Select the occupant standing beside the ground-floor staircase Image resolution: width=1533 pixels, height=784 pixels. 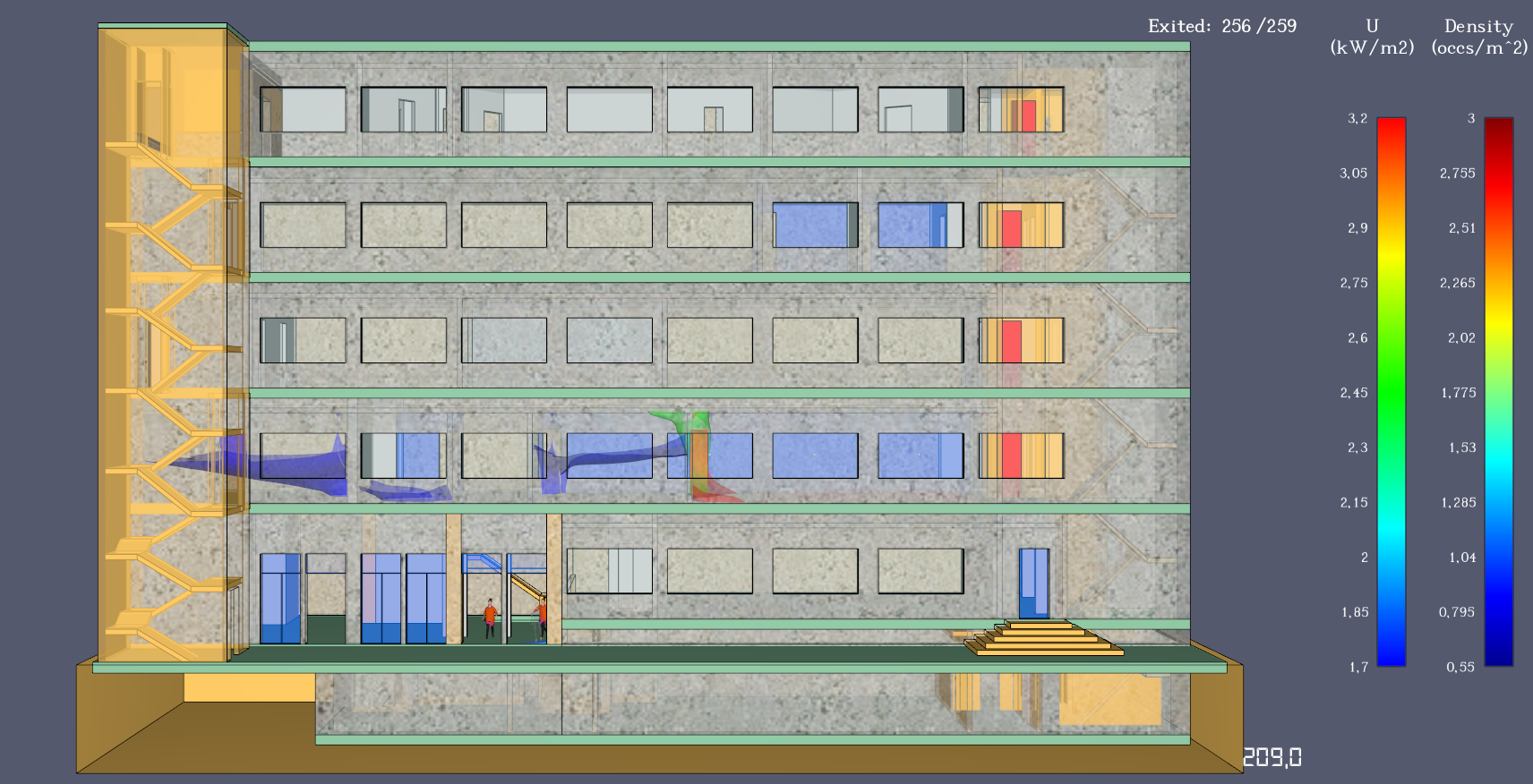coord(541,617)
